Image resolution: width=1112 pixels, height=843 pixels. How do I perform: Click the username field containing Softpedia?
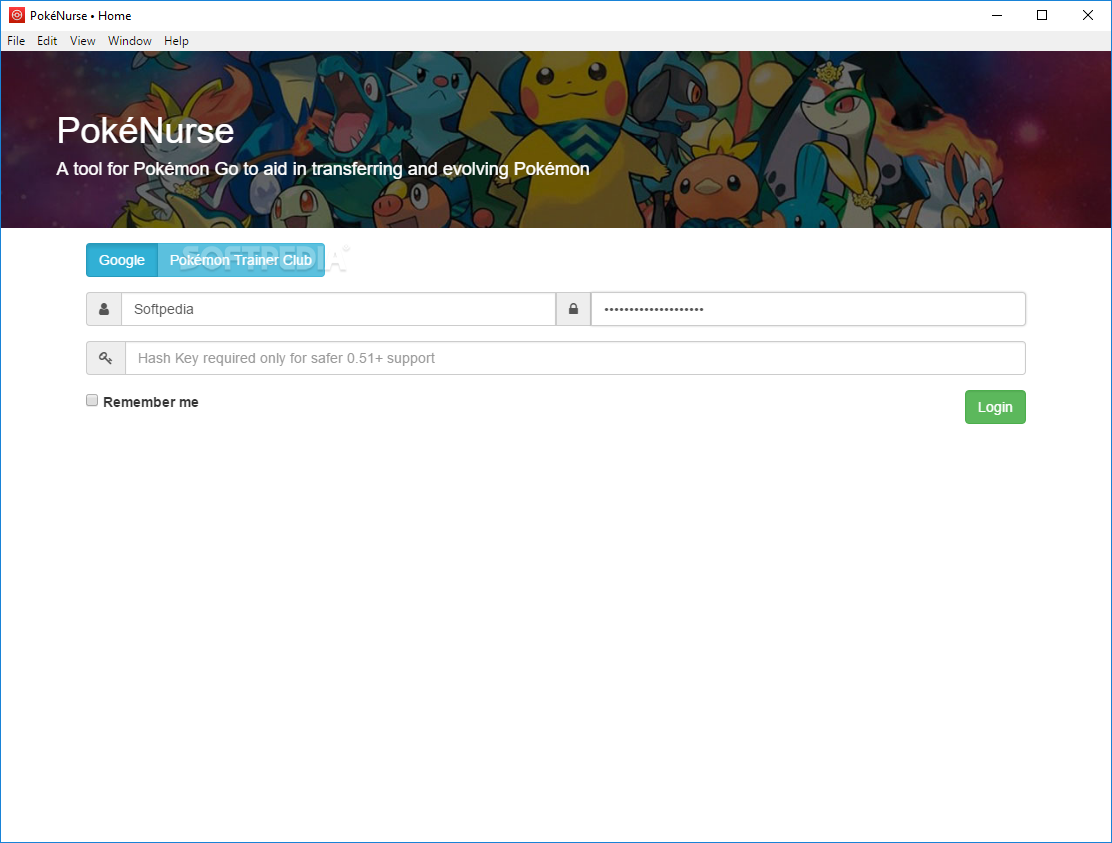click(338, 309)
